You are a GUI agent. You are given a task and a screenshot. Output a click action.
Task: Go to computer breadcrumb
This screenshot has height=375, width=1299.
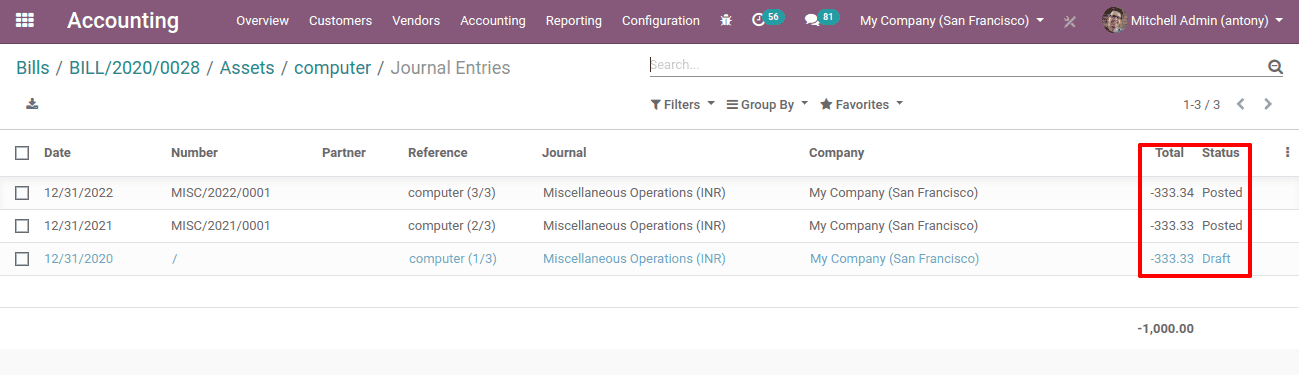(x=332, y=68)
